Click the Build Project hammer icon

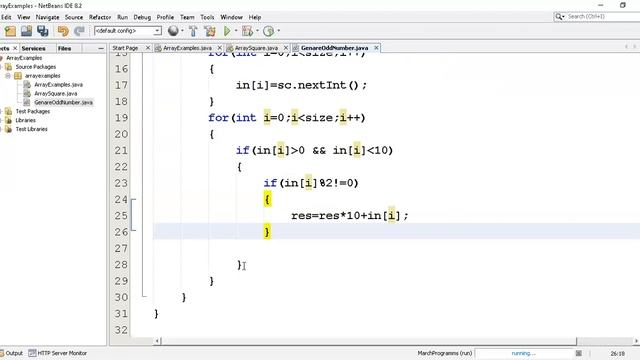193,31
